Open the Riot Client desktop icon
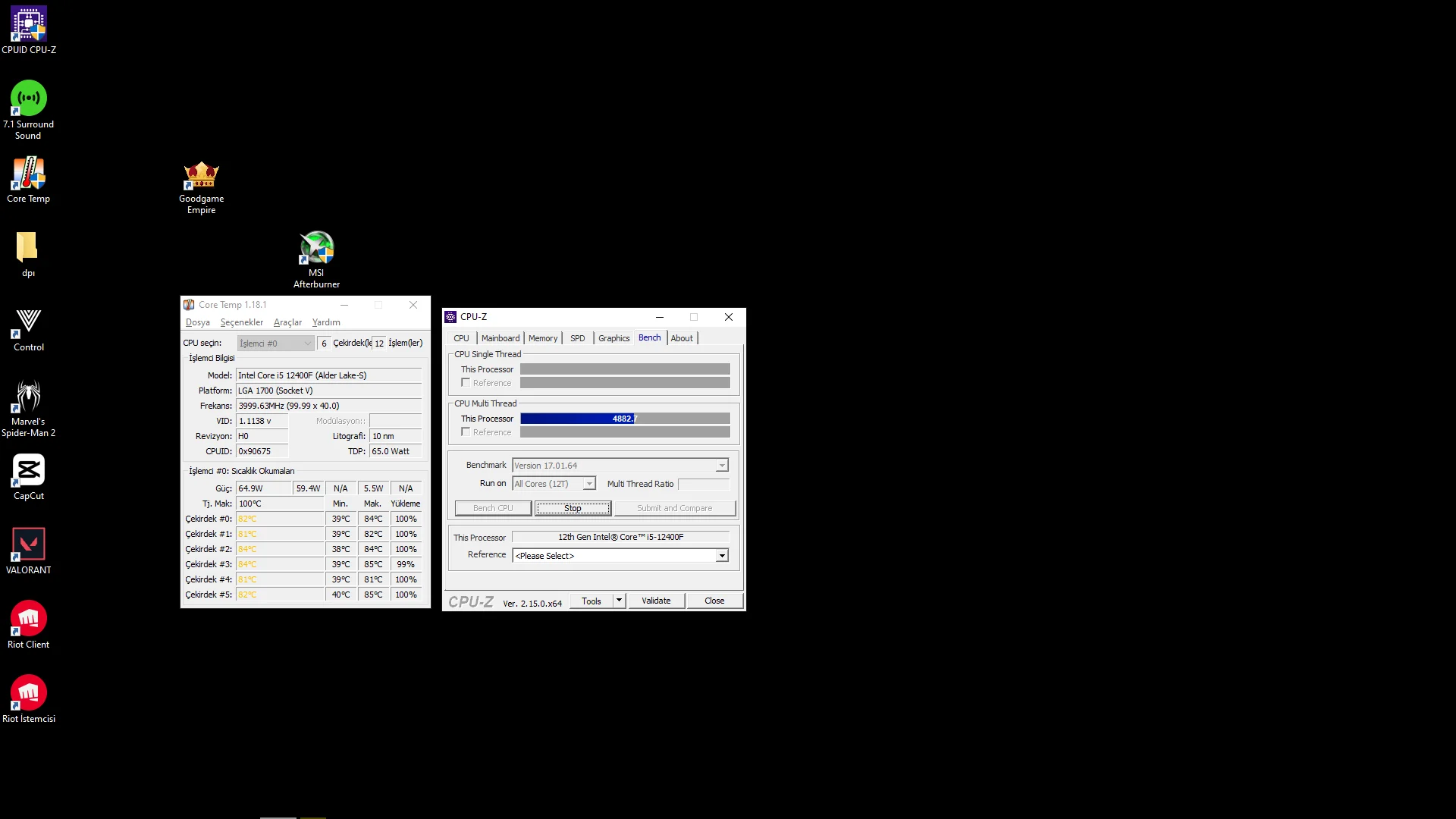Image resolution: width=1456 pixels, height=819 pixels. [x=29, y=619]
